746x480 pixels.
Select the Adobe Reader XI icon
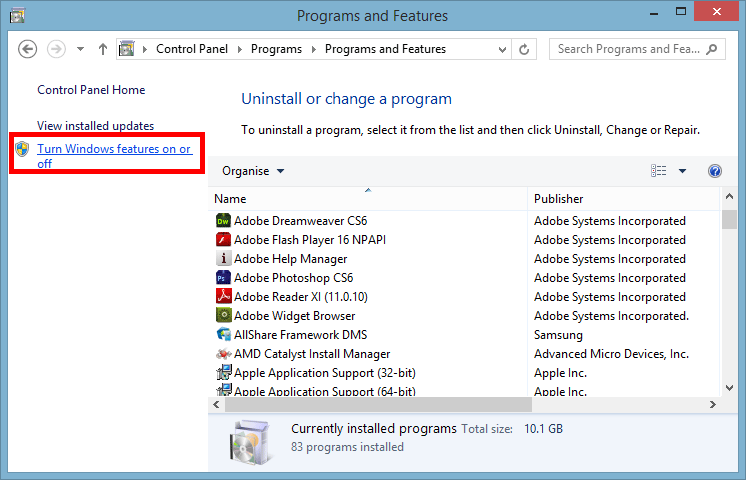223,297
